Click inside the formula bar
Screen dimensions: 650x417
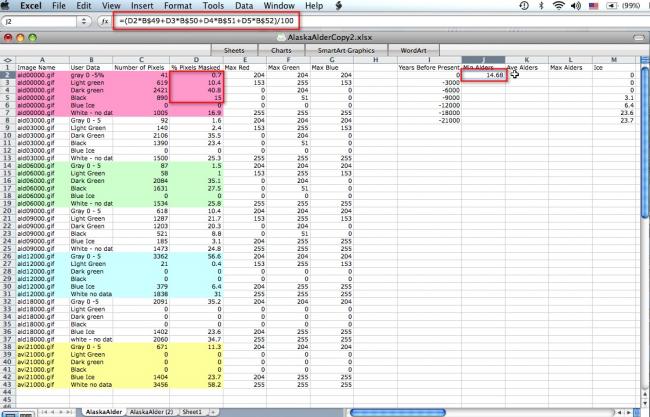click(x=300, y=20)
